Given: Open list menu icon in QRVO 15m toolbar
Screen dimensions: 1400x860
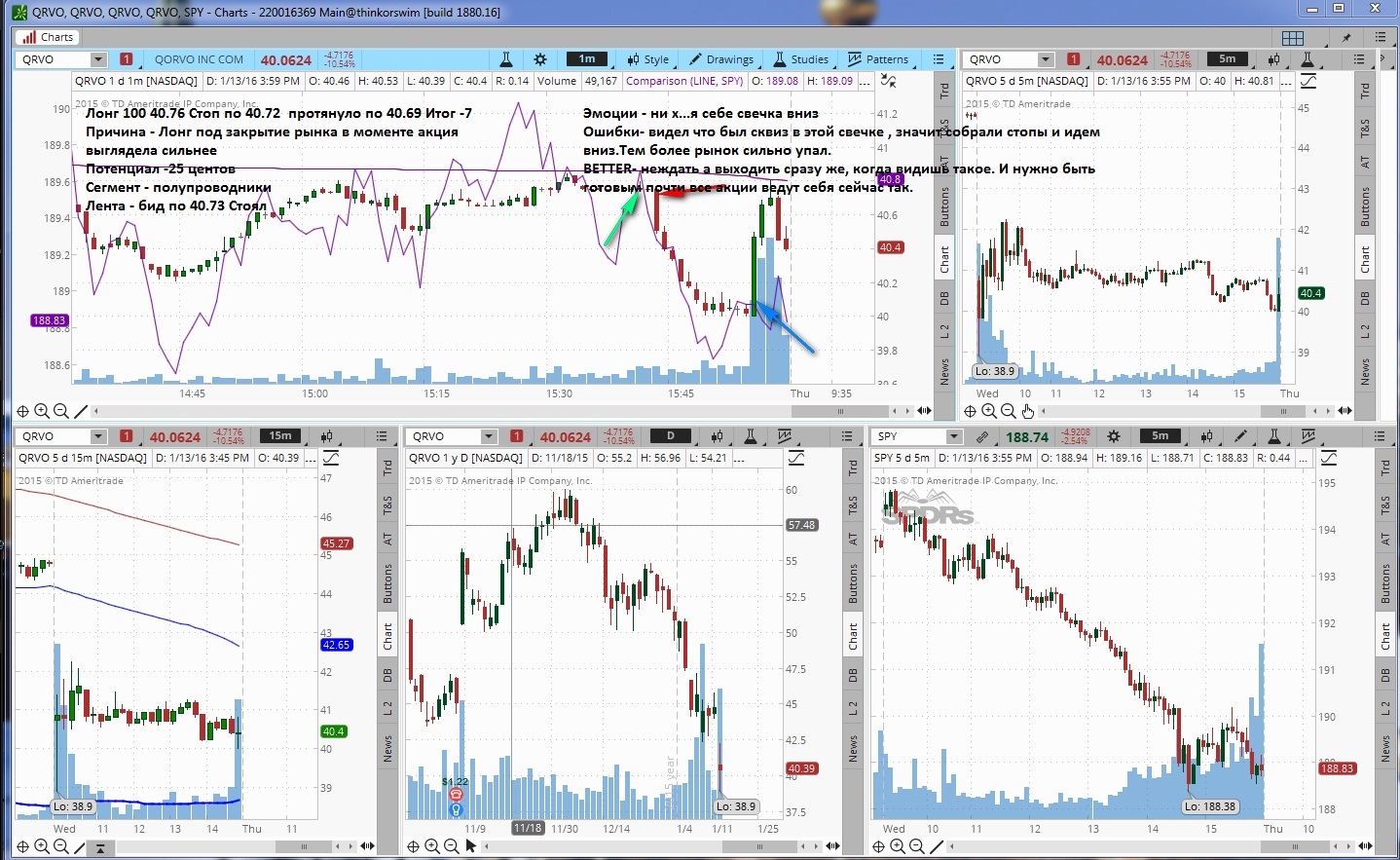Looking at the screenshot, I should pos(382,436).
